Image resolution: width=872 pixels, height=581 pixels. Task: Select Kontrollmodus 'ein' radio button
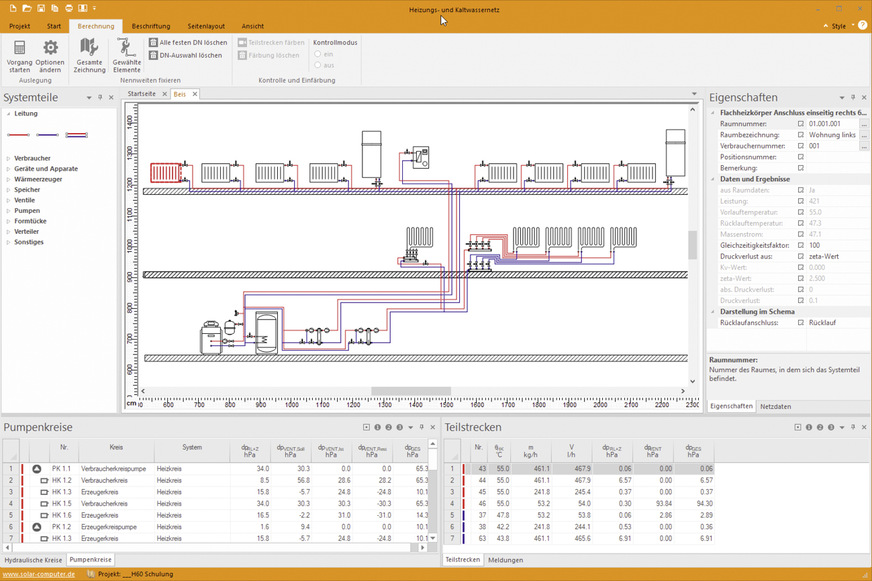pyautogui.click(x=318, y=54)
